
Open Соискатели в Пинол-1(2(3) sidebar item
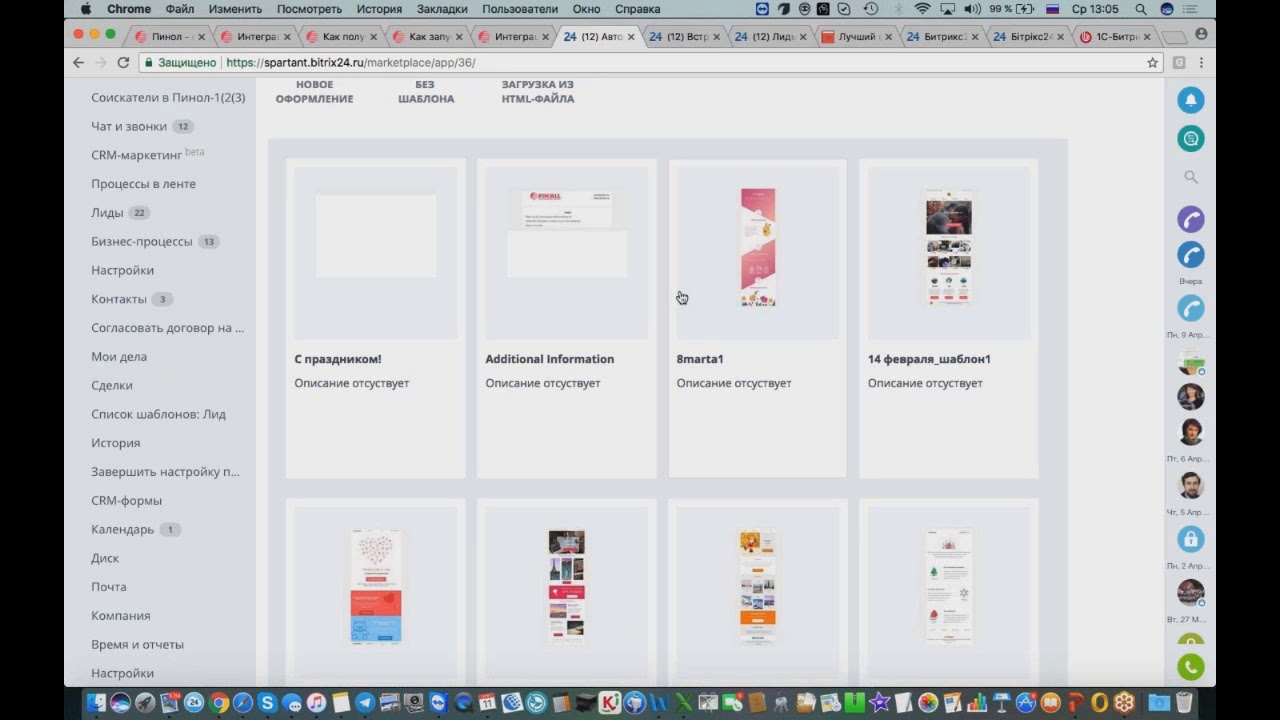pyautogui.click(x=168, y=98)
